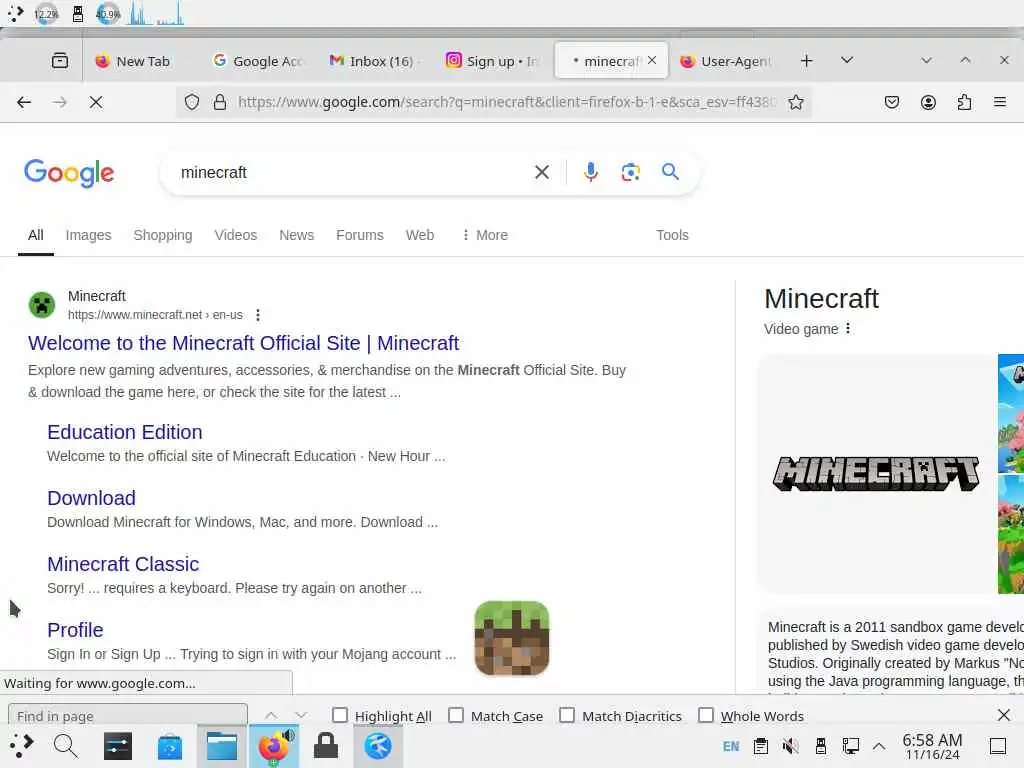Click the URL address bar
1024x768 pixels.
506,102
